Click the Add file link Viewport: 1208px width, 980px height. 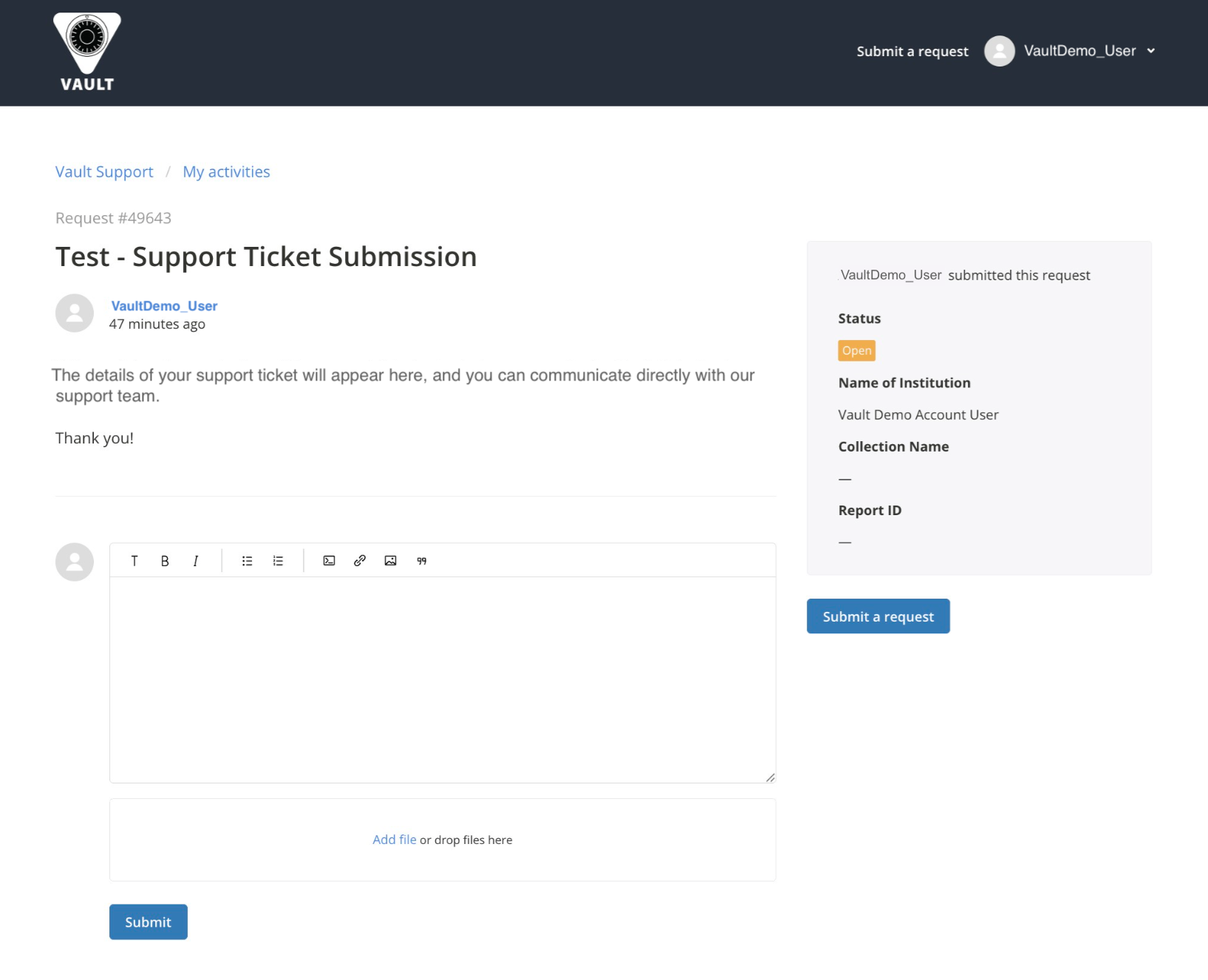coord(395,840)
